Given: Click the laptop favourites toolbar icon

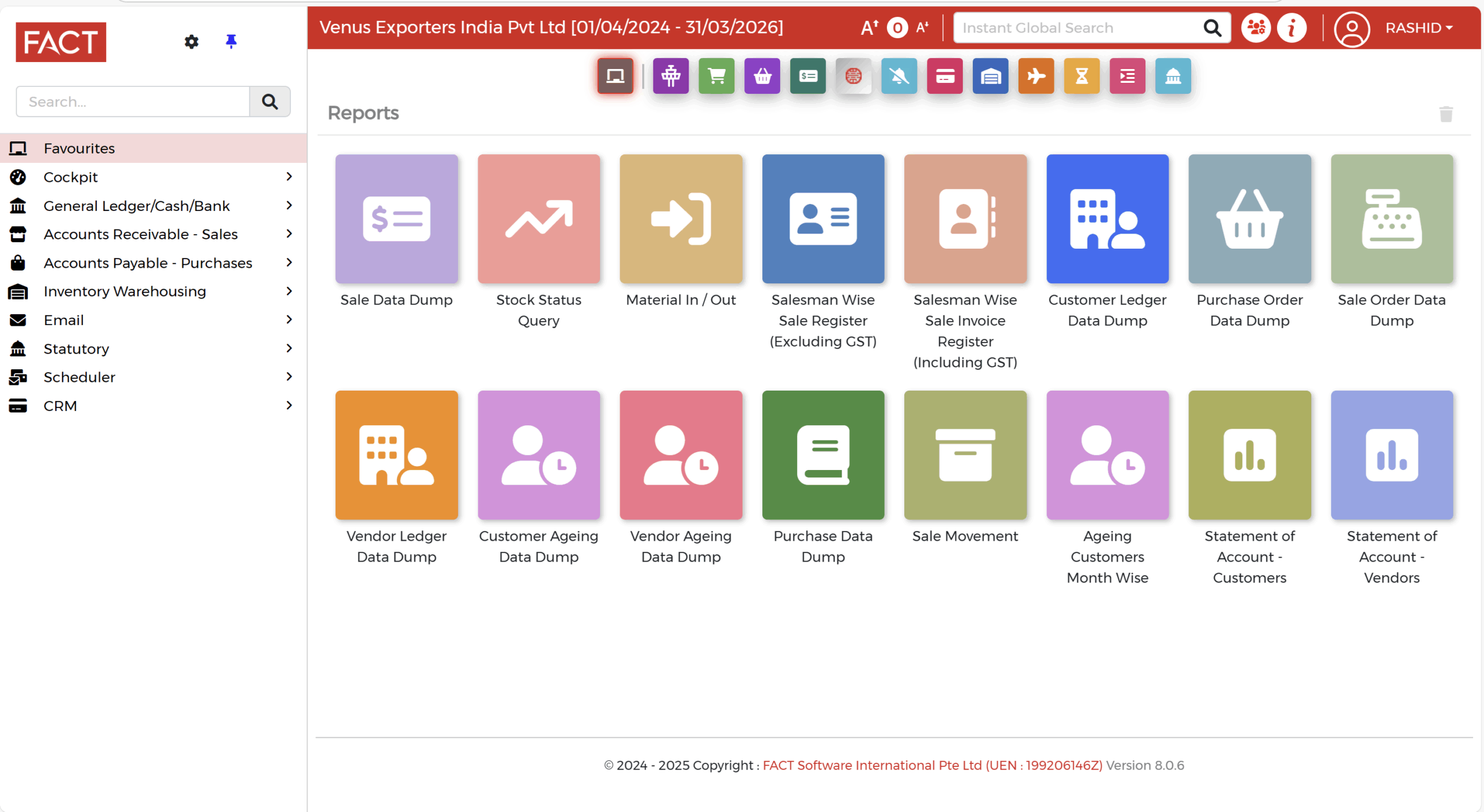Looking at the screenshot, I should [615, 76].
